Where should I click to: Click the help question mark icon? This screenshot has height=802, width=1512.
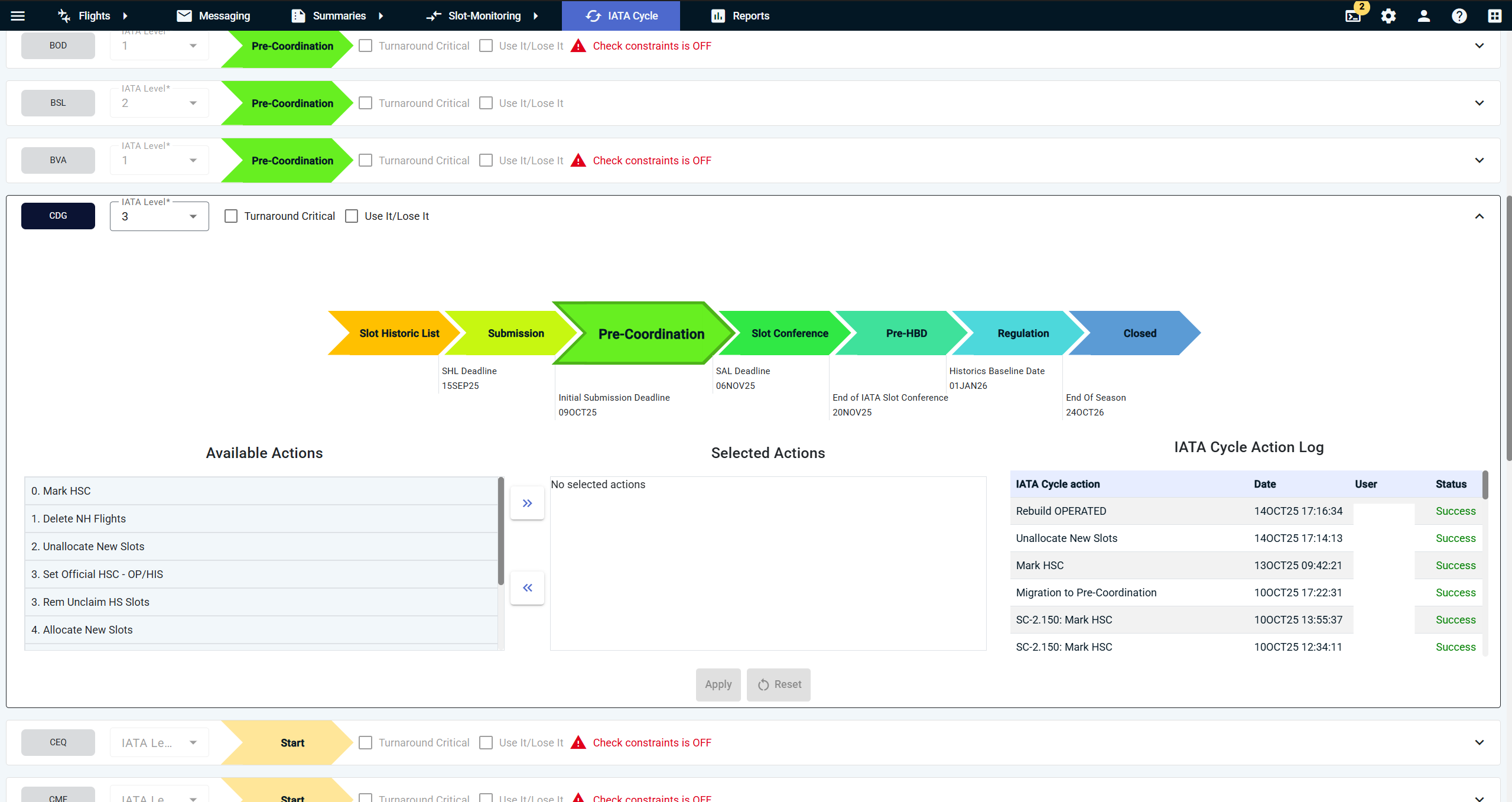[x=1459, y=16]
